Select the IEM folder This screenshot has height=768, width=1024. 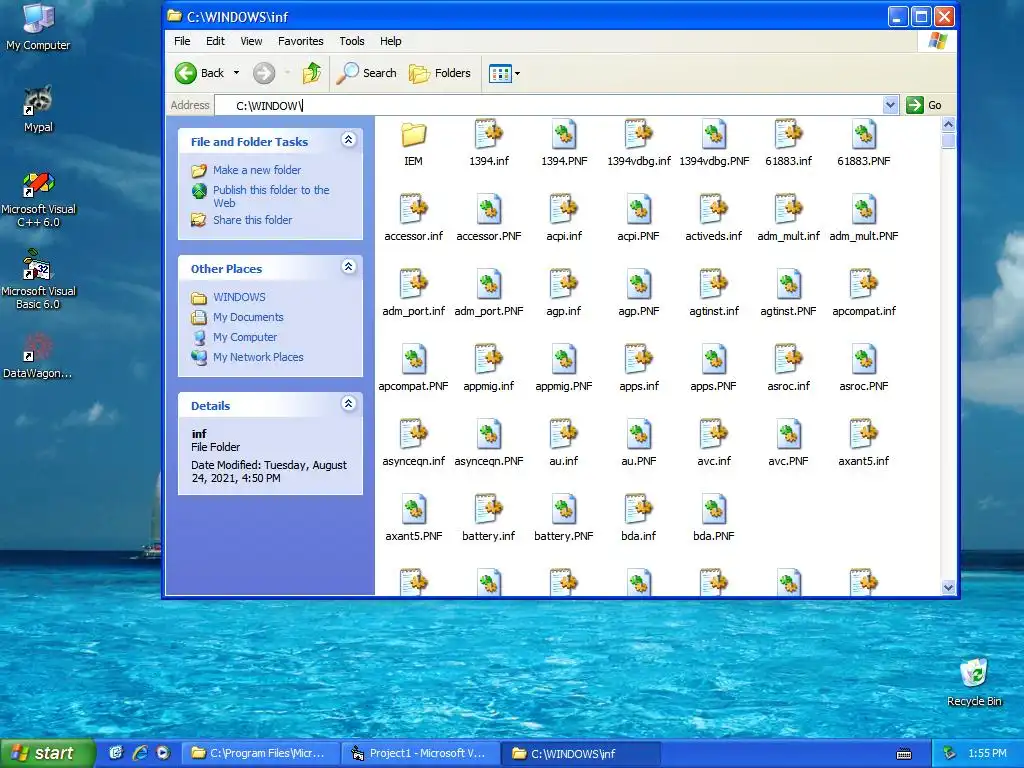coord(413,135)
